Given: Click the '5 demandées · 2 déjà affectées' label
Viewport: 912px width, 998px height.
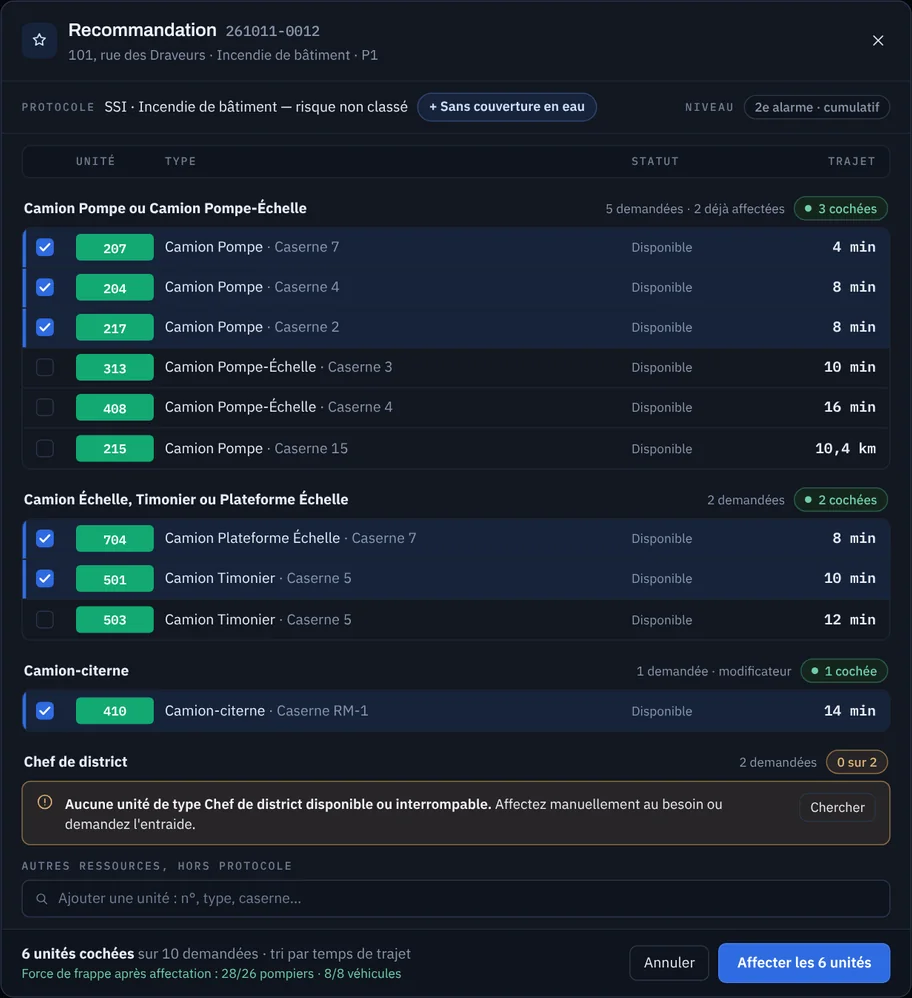Looking at the screenshot, I should 695,209.
